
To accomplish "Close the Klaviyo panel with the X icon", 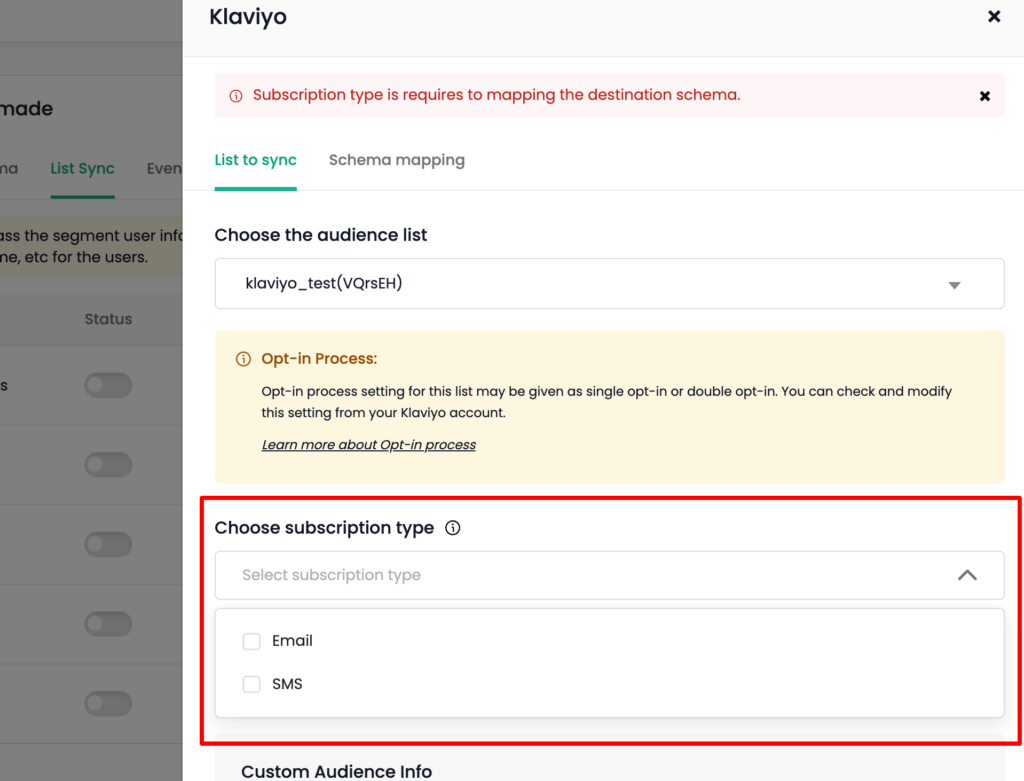I will (994, 16).
